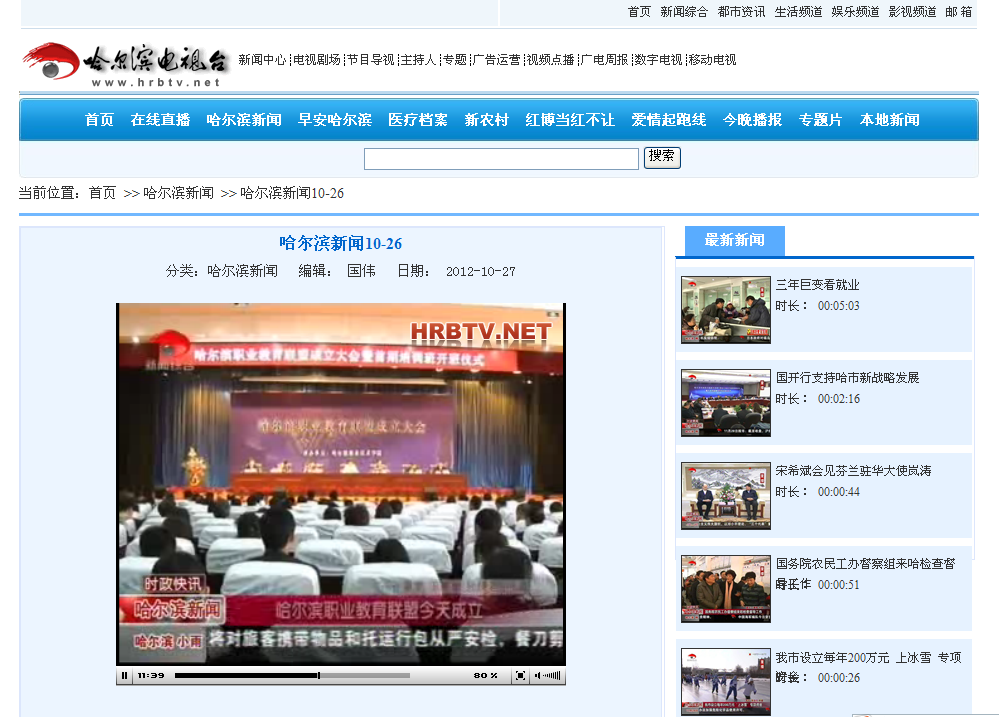Click 新闻中心 in the header menu
This screenshot has height=717, width=999.
pos(262,59)
